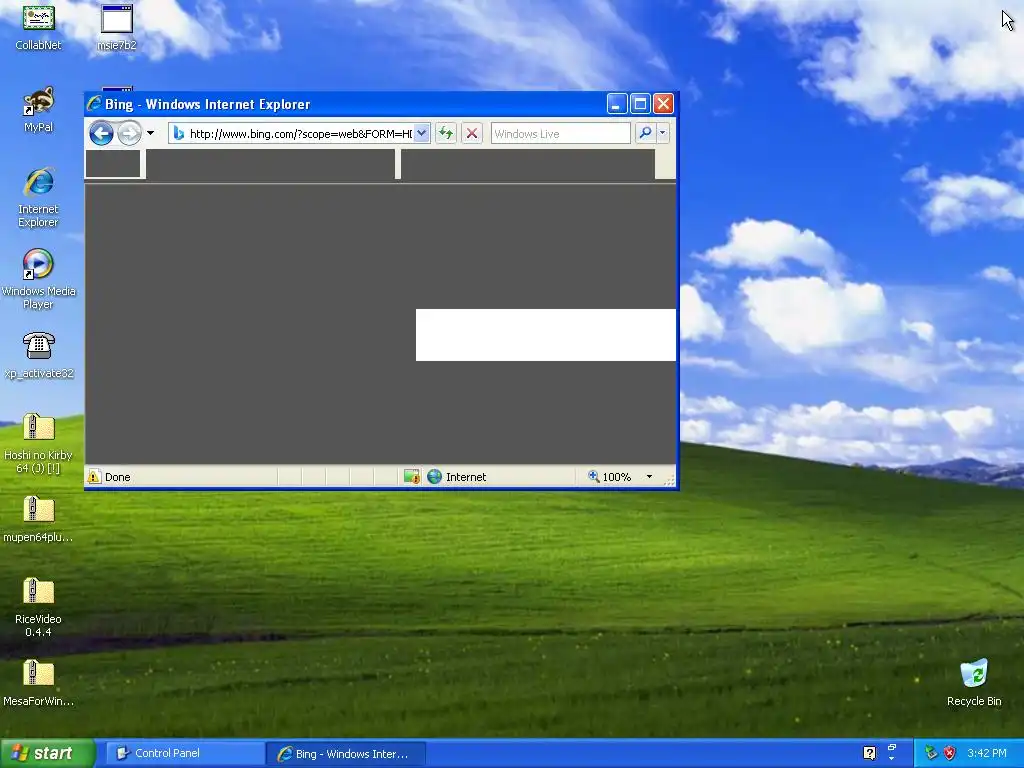The width and height of the screenshot is (1024, 768).
Task: Select the mupen64plus zip folder
Action: point(39,520)
